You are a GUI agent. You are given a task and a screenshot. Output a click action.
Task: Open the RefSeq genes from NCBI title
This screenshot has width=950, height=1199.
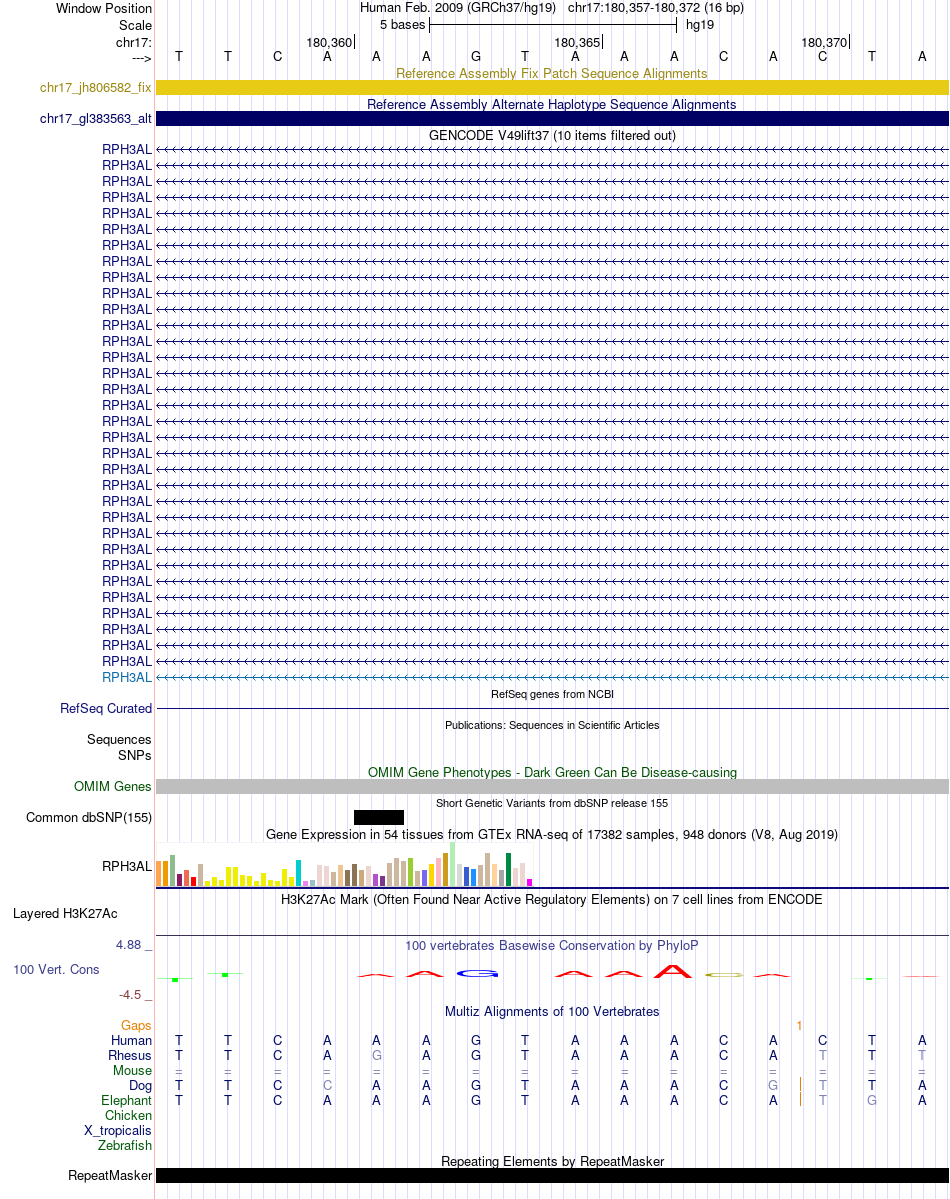coord(552,694)
